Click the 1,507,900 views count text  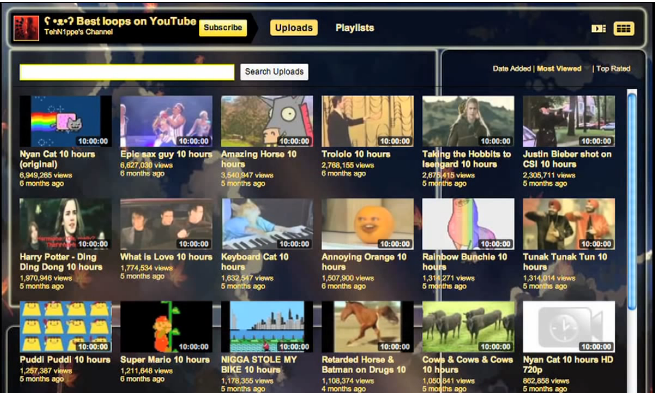click(x=348, y=278)
